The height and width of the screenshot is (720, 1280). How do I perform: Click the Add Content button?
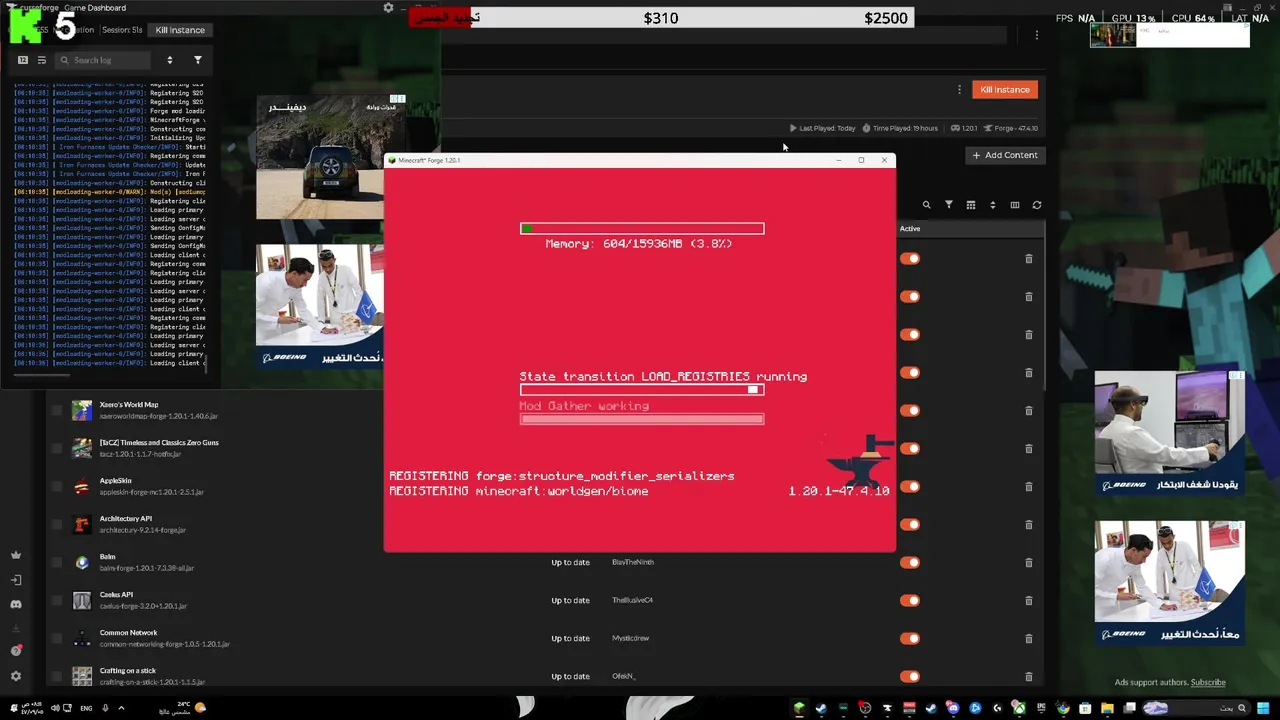1005,155
